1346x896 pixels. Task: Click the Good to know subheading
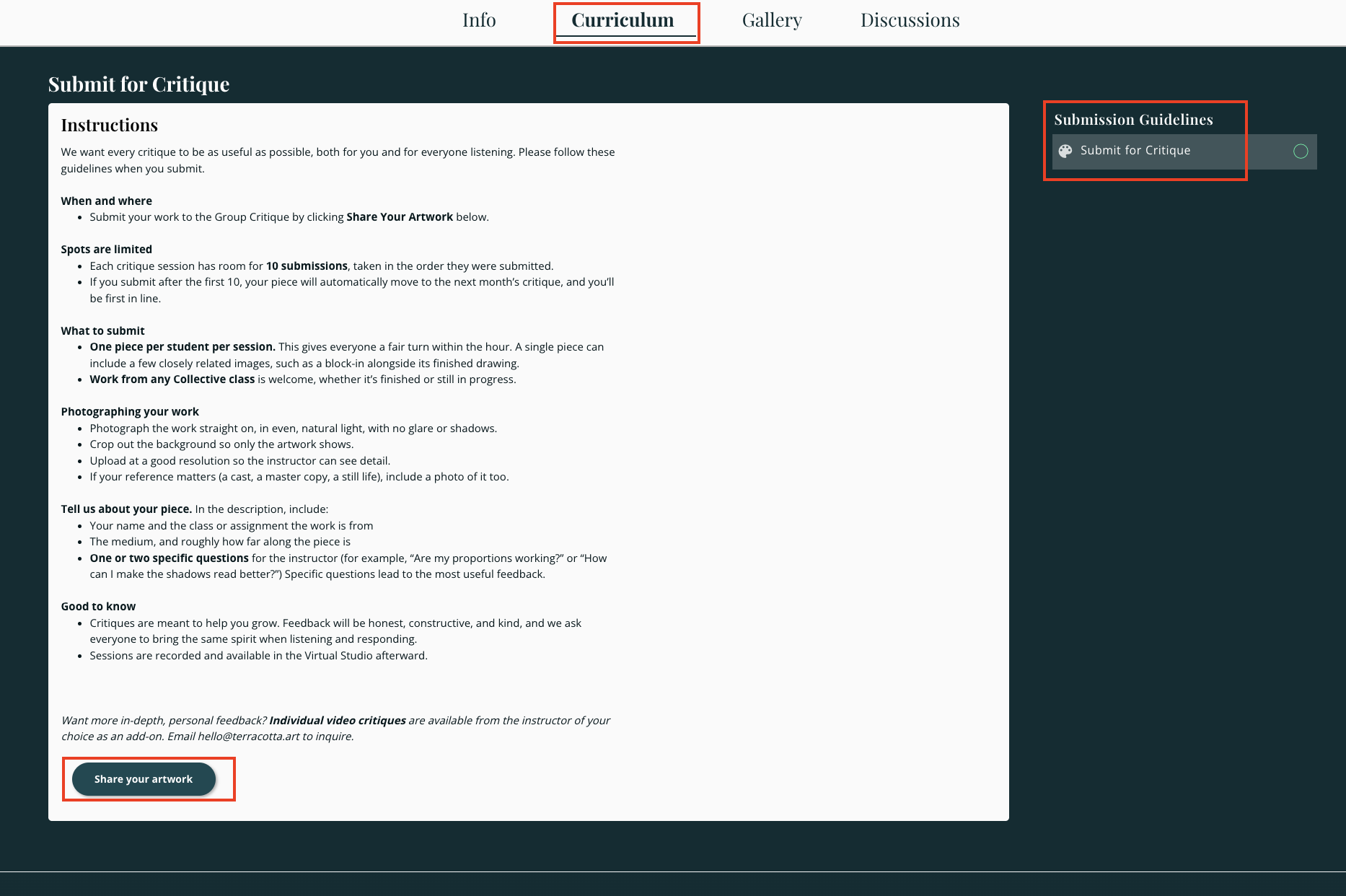point(98,607)
